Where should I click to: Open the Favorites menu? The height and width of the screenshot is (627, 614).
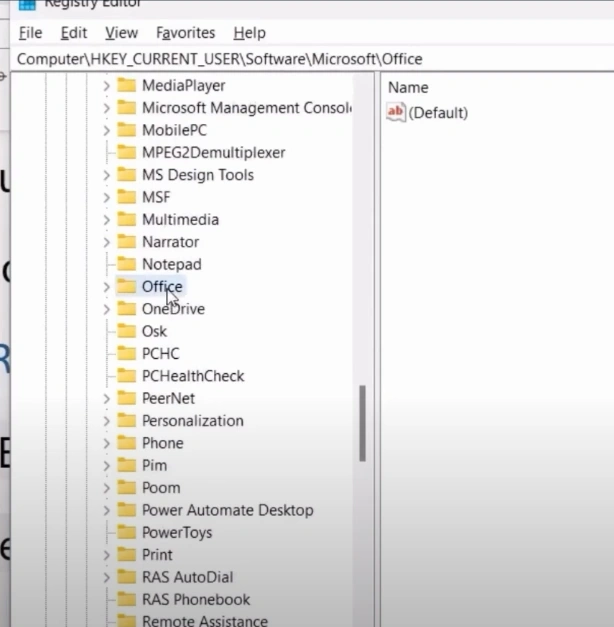[x=186, y=33]
